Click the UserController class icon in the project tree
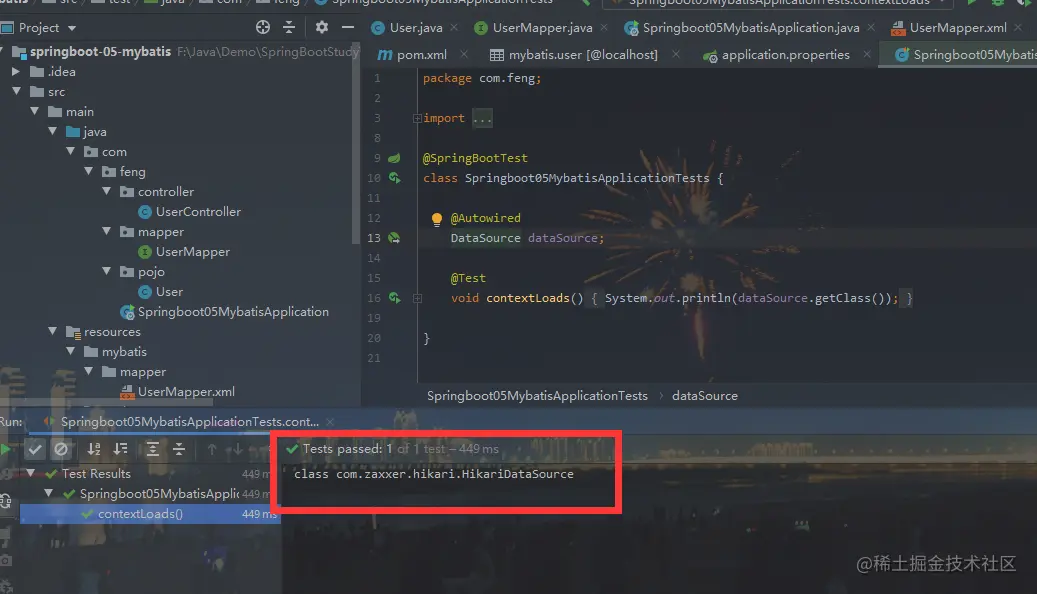The height and width of the screenshot is (594, 1037). [x=145, y=212]
